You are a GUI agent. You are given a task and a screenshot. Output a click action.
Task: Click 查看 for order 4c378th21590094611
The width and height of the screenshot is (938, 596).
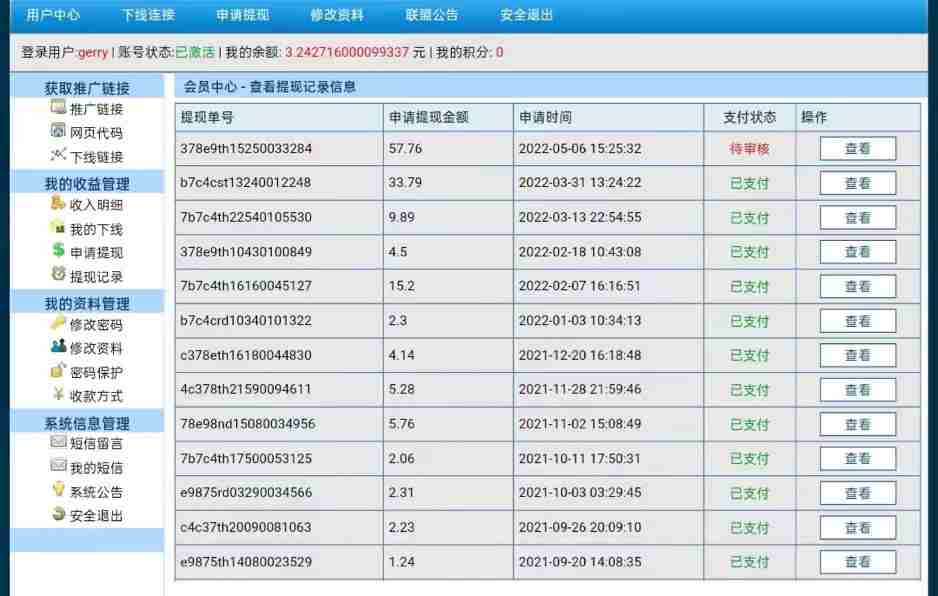click(858, 390)
